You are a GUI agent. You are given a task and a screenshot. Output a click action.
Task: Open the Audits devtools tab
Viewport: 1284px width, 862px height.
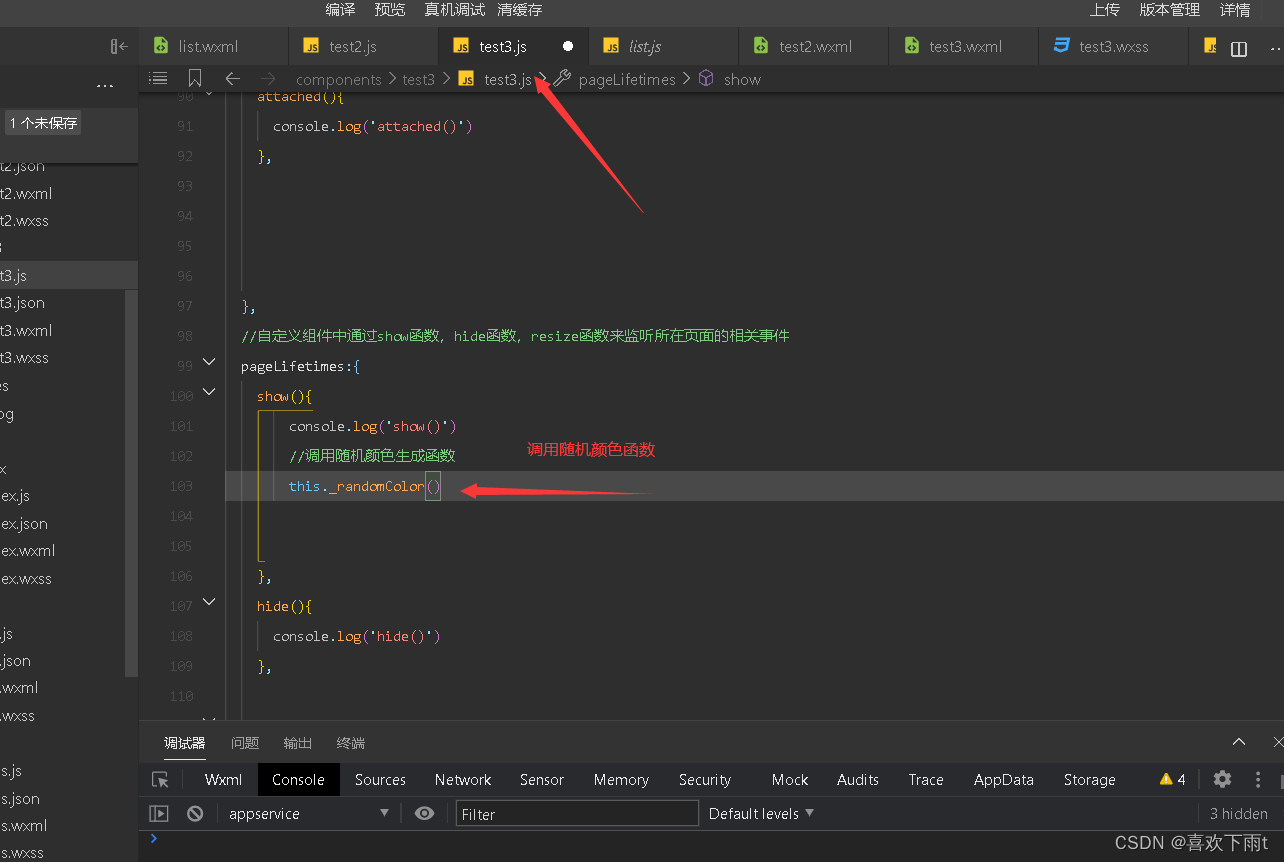point(858,780)
